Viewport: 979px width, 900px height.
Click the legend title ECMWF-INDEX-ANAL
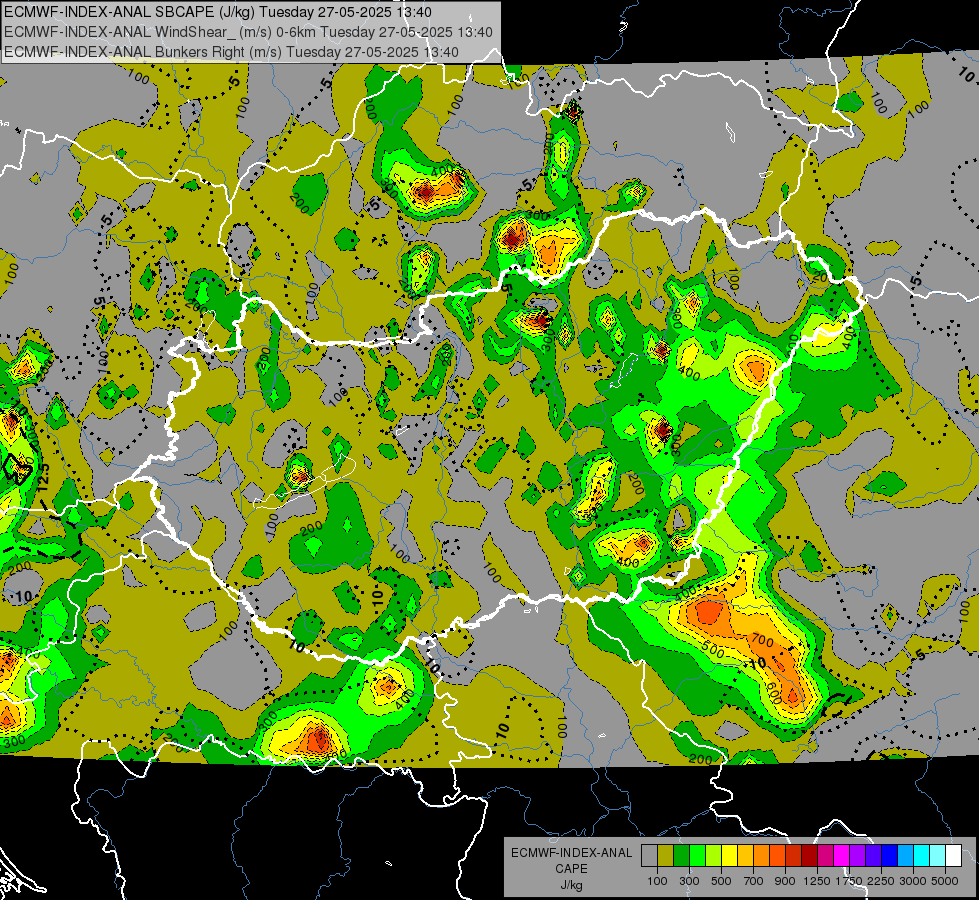(x=572, y=853)
